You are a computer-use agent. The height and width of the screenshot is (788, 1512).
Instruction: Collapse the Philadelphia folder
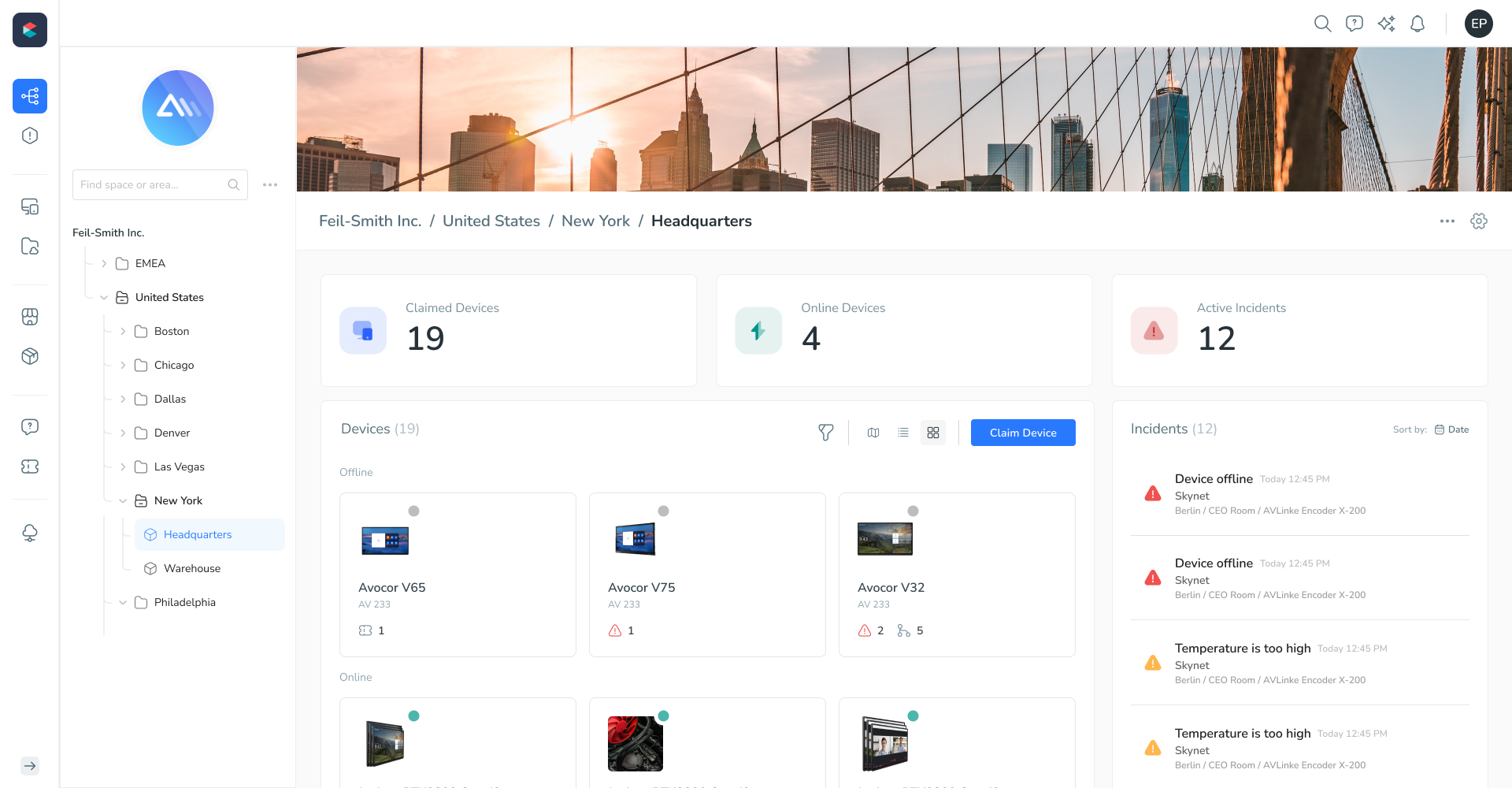[123, 603]
